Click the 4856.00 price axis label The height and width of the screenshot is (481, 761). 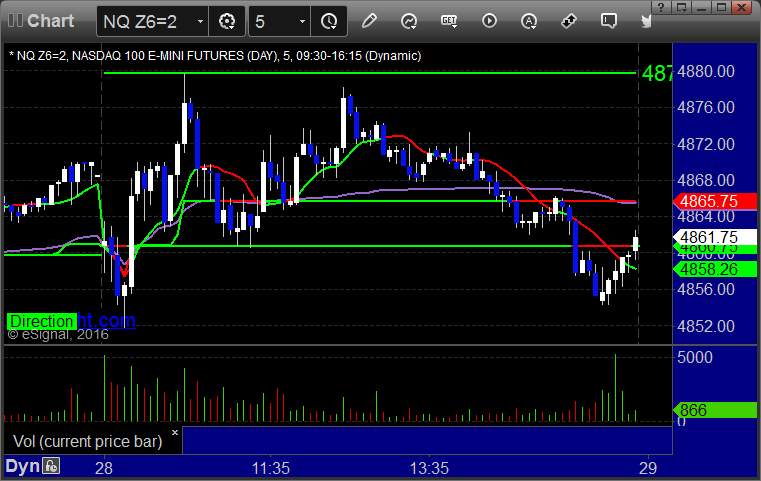(x=706, y=289)
